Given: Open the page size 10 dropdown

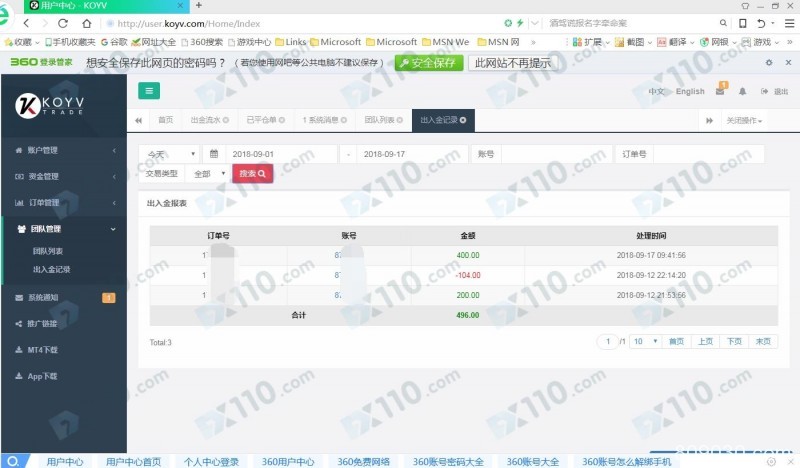Looking at the screenshot, I should pyautogui.click(x=645, y=341).
